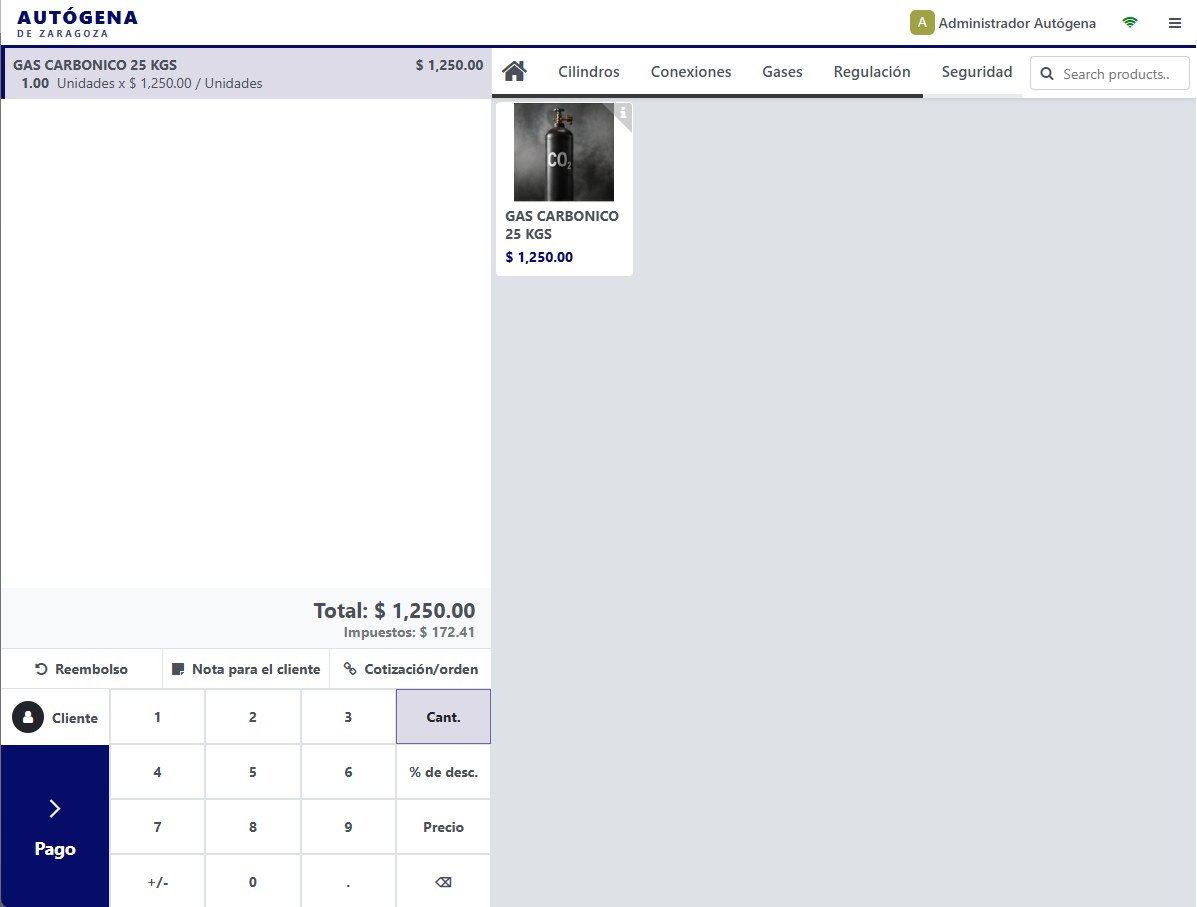Check the green Wi-Fi connection status icon
Image resolution: width=1197 pixels, height=907 pixels.
(1130, 23)
